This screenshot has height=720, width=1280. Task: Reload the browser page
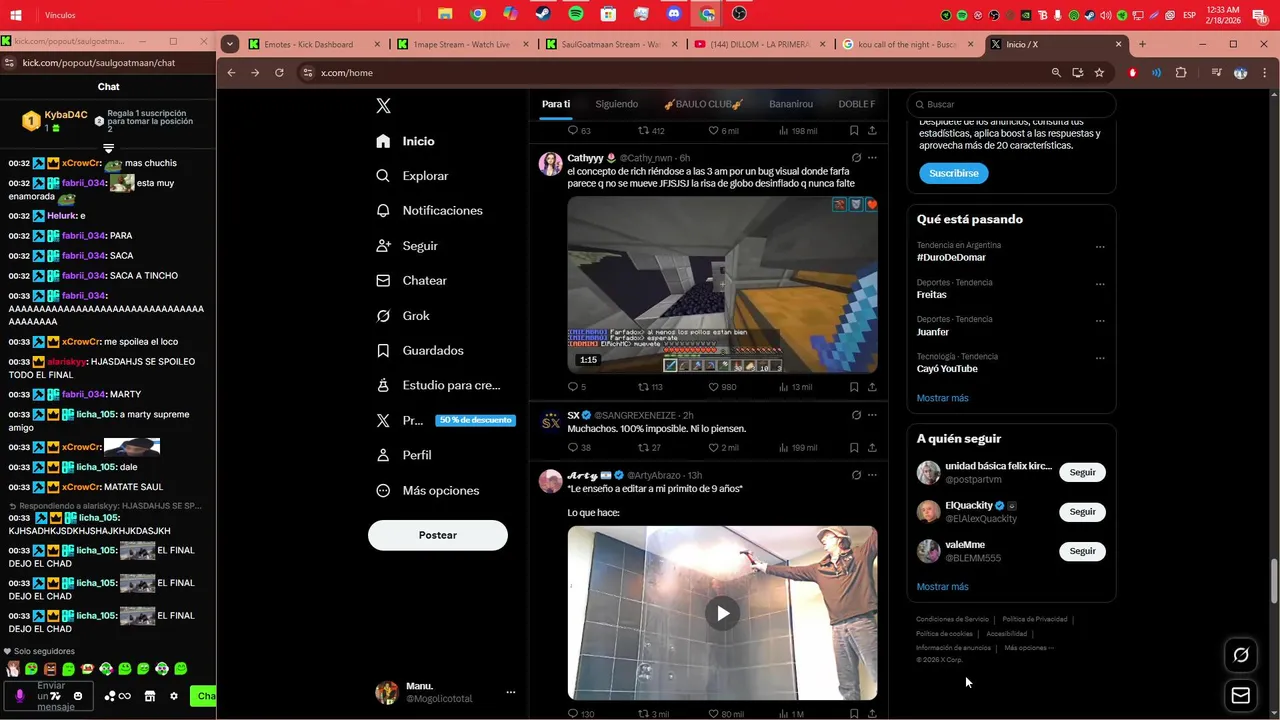point(279,73)
